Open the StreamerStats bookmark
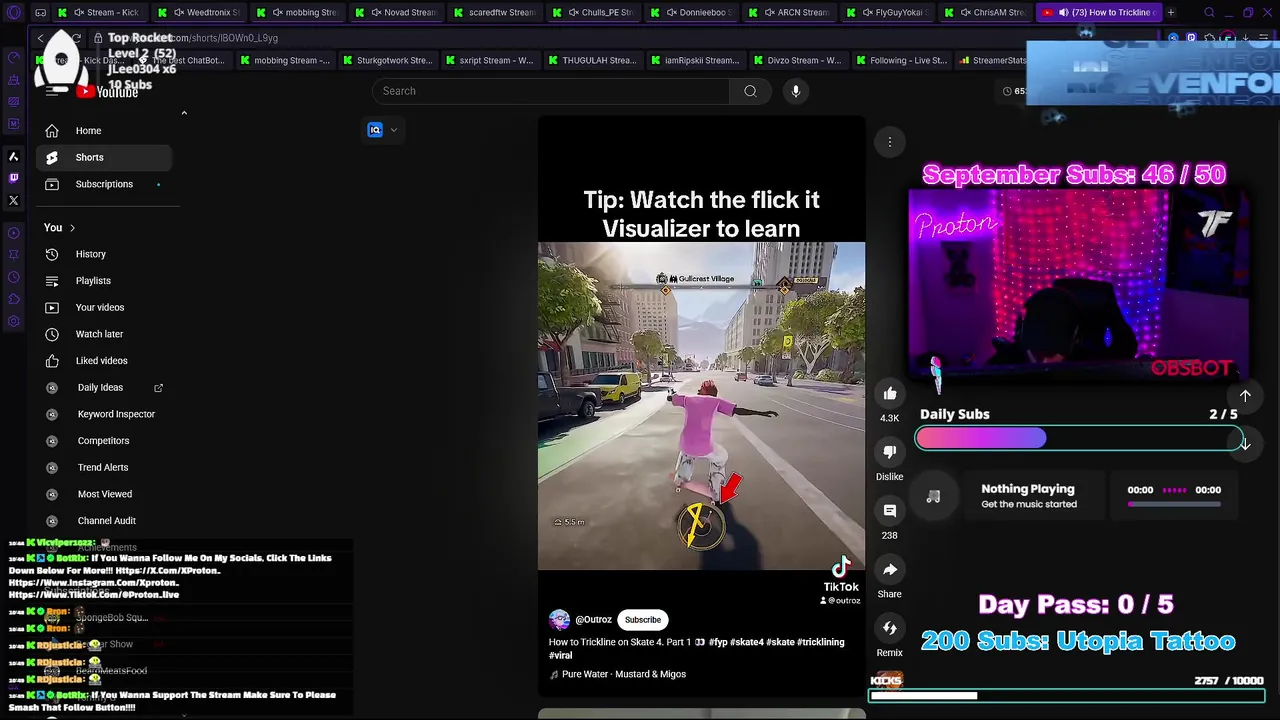This screenshot has height=720, width=1280. coord(993,60)
